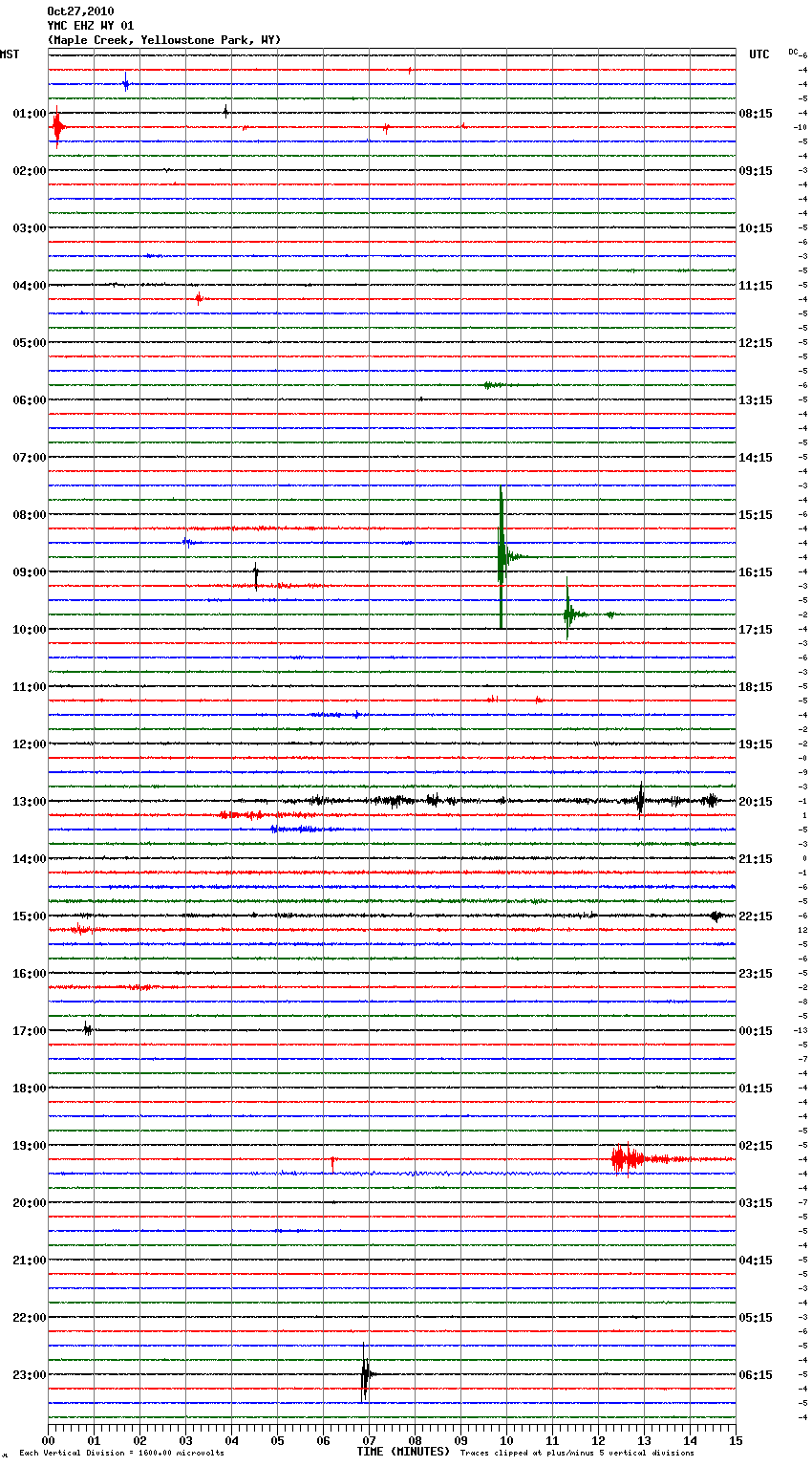
Task: Select the 19:00 MST time label
Action: click(x=30, y=1146)
